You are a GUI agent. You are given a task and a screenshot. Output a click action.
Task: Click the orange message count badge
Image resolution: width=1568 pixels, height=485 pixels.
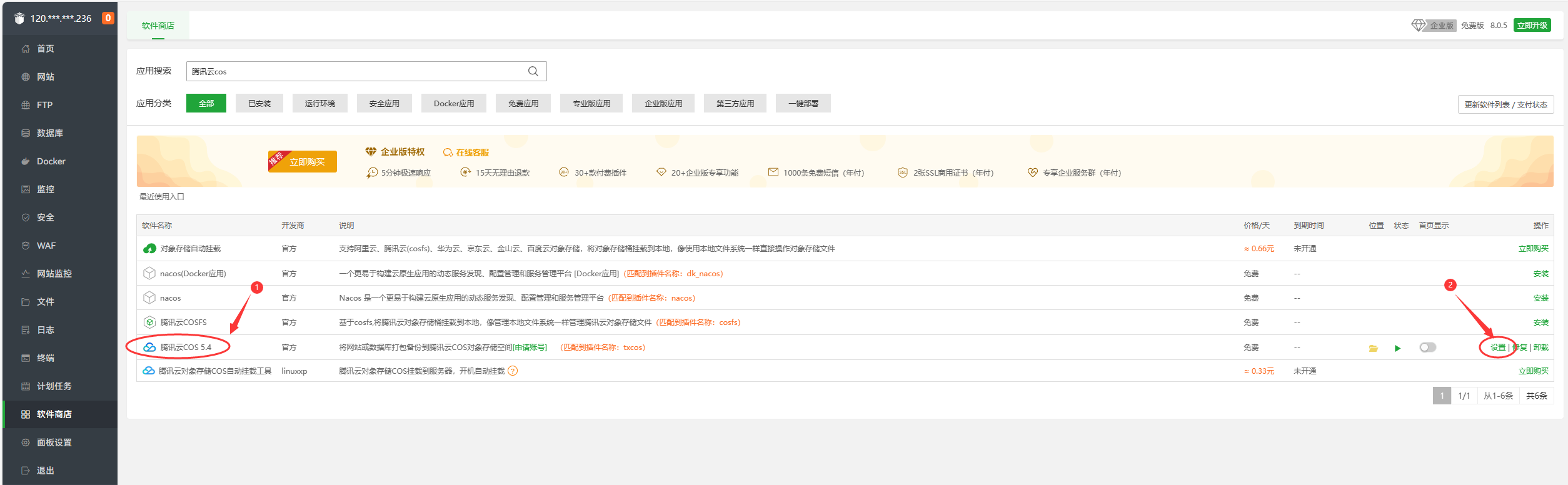click(108, 18)
